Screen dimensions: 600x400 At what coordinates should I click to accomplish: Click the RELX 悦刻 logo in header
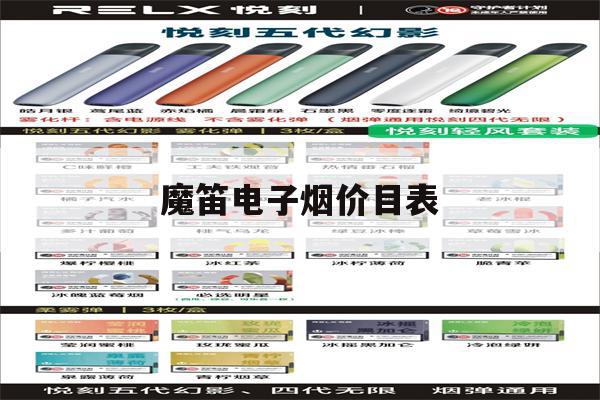pos(185,10)
